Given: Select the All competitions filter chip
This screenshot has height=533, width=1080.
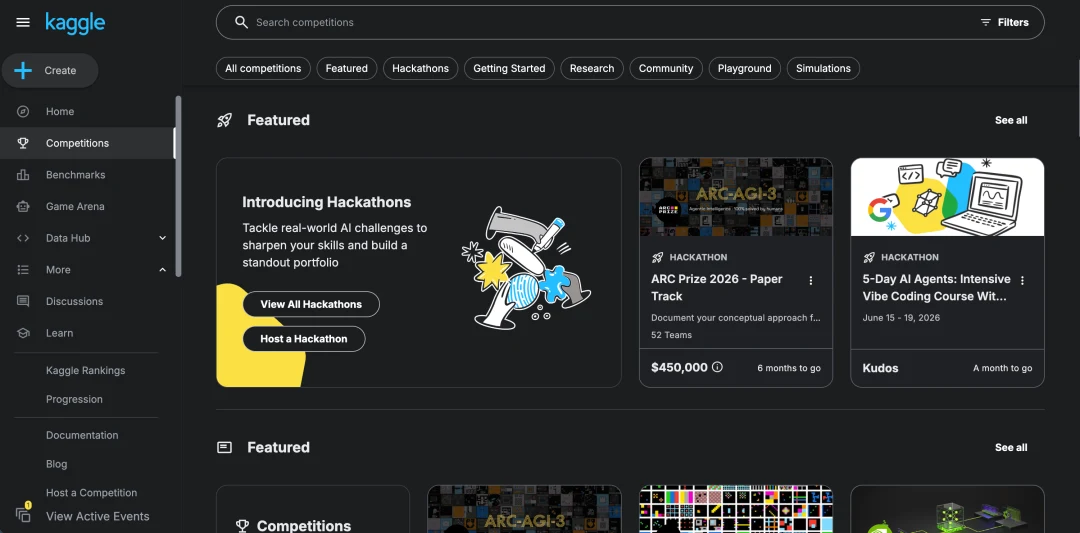Looking at the screenshot, I should point(263,68).
